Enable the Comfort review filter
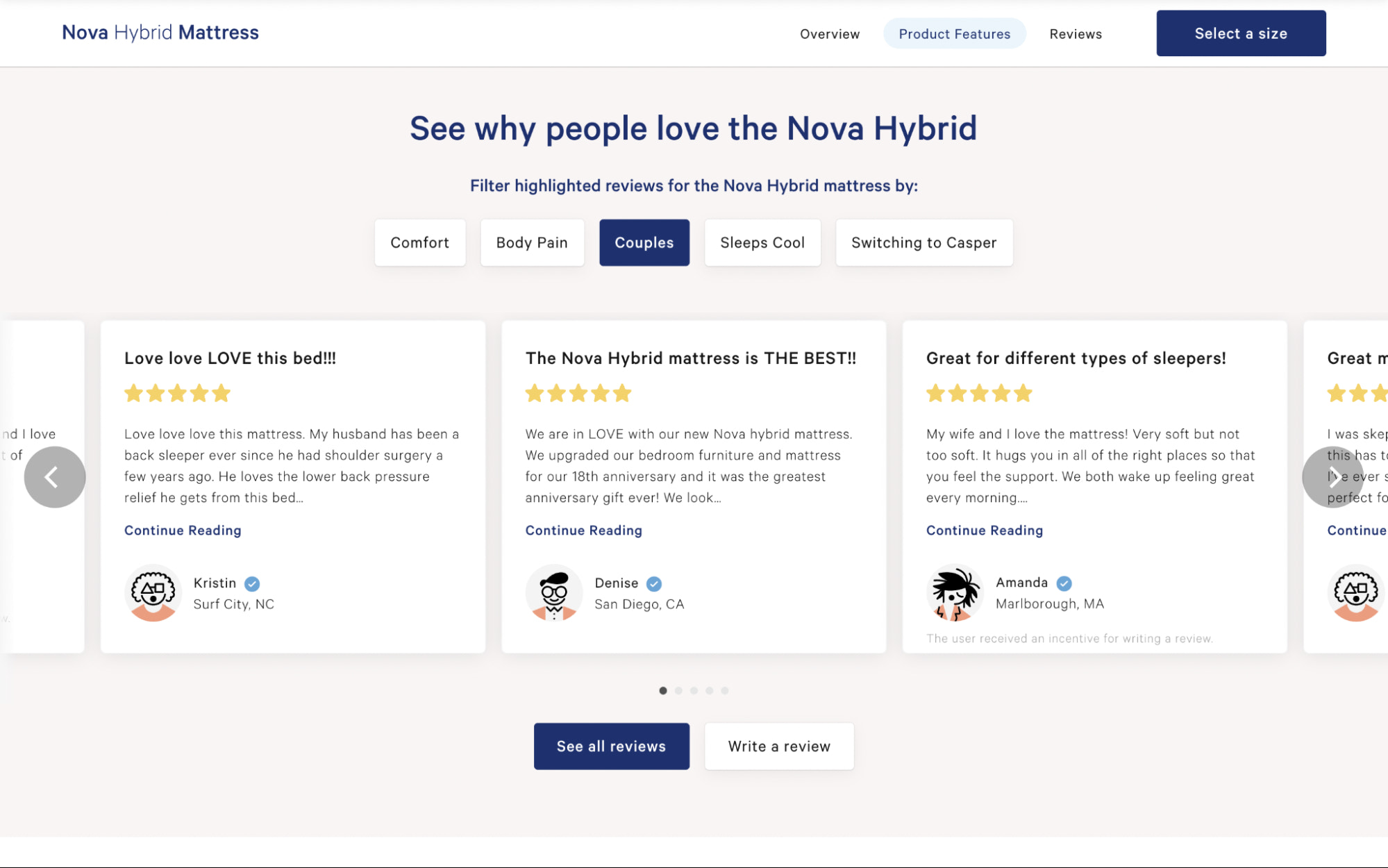This screenshot has width=1388, height=868. (419, 242)
